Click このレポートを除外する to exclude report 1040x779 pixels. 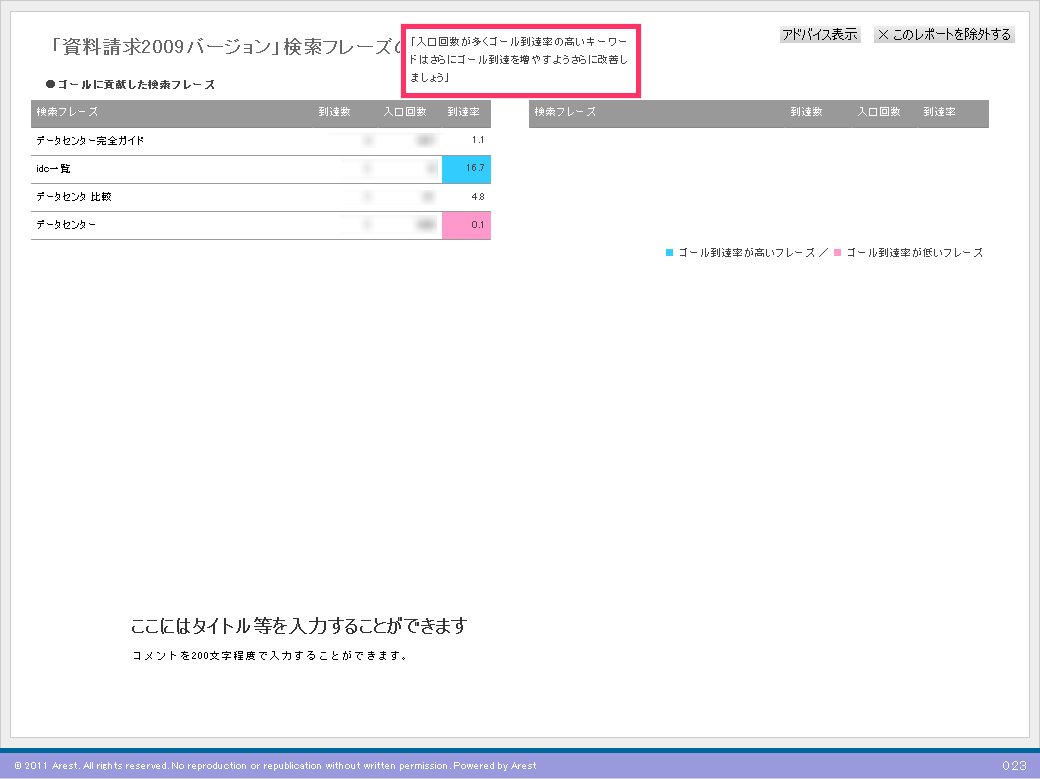[x=944, y=35]
